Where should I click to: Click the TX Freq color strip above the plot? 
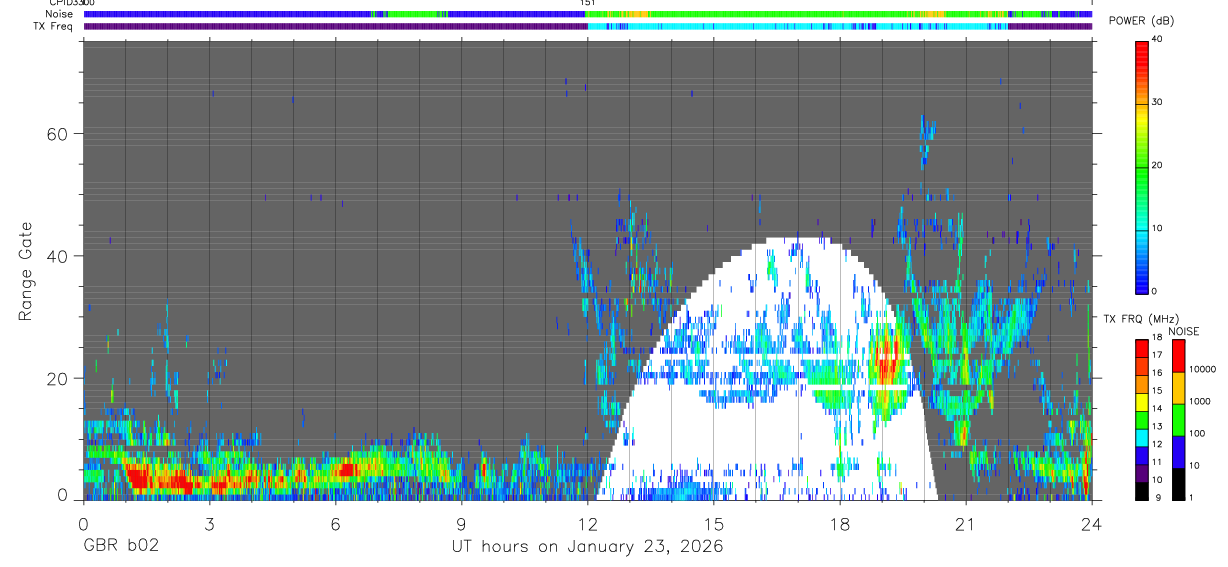click(588, 26)
